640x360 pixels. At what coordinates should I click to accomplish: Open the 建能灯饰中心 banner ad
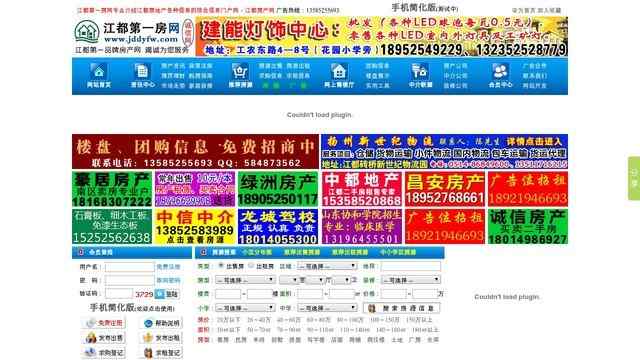point(382,36)
